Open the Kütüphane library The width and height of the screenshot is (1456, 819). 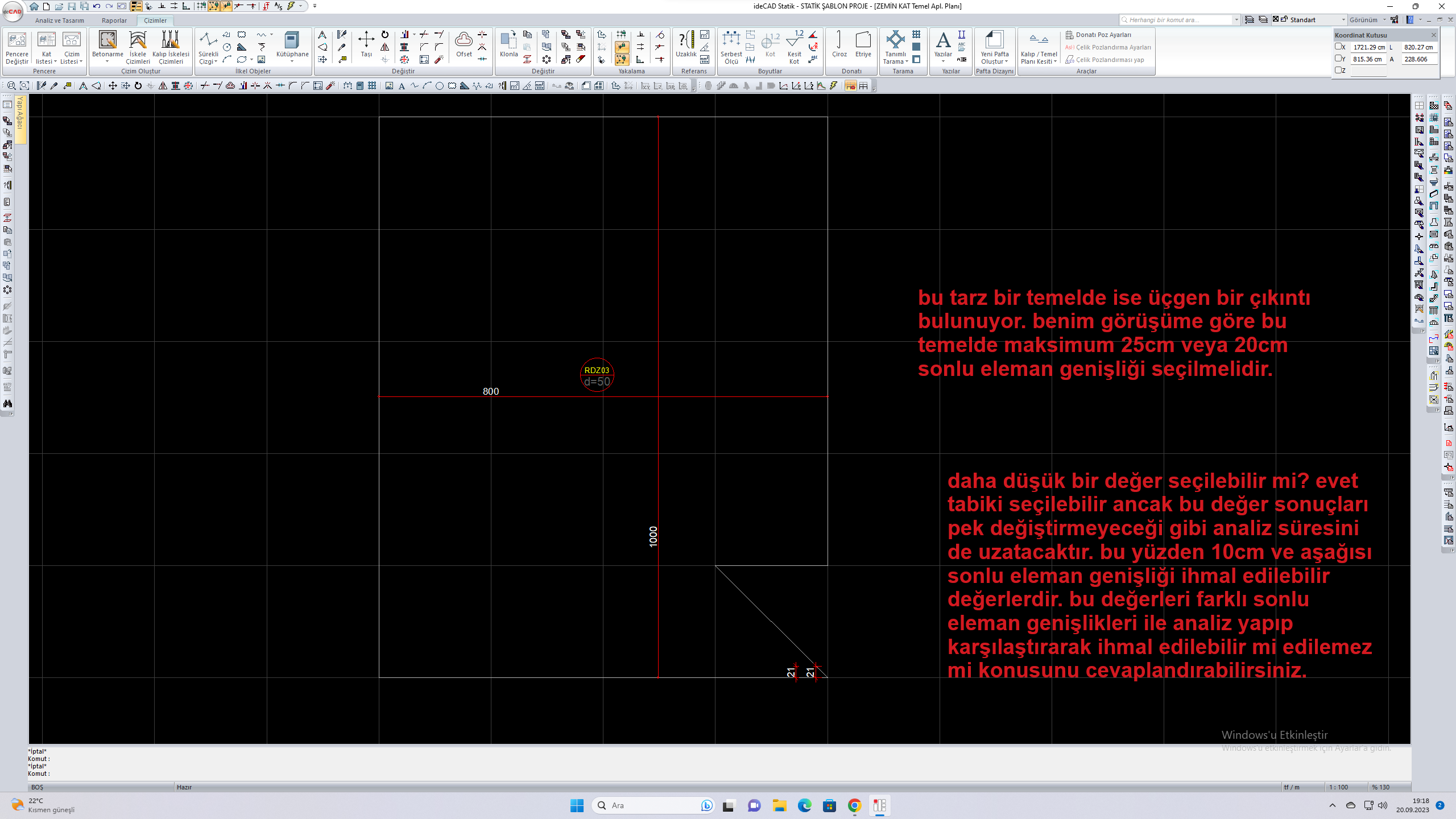click(292, 47)
